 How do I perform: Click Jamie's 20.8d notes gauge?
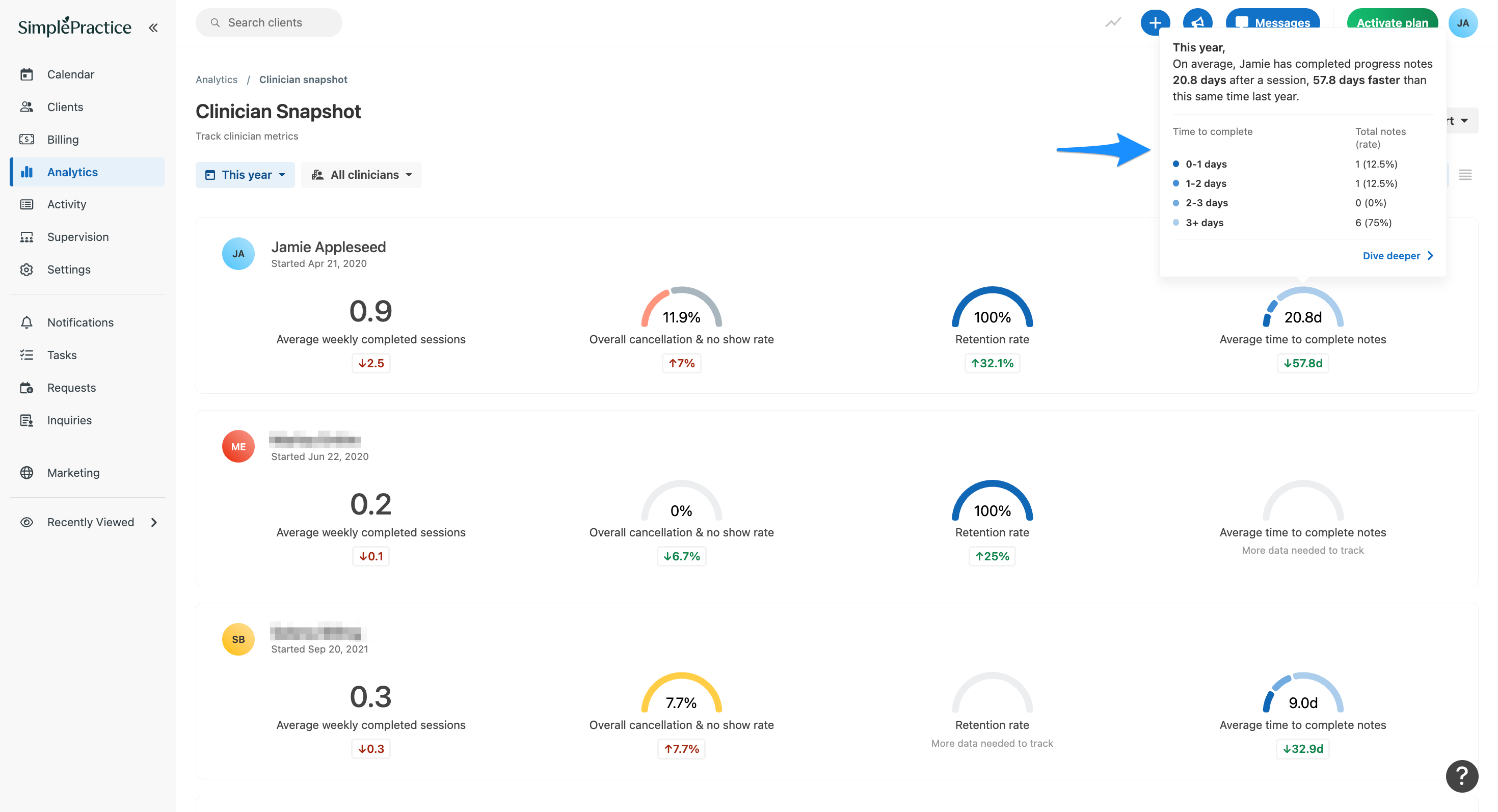point(1303,307)
